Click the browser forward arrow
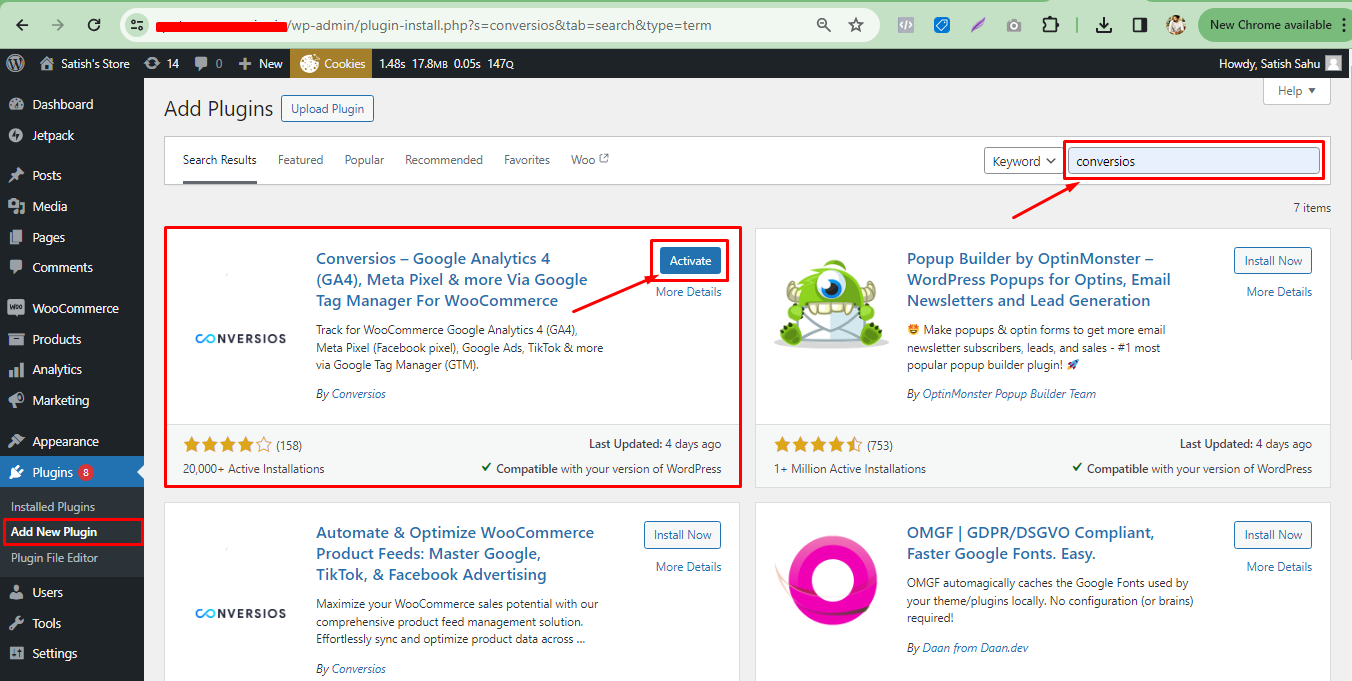 pyautogui.click(x=58, y=25)
